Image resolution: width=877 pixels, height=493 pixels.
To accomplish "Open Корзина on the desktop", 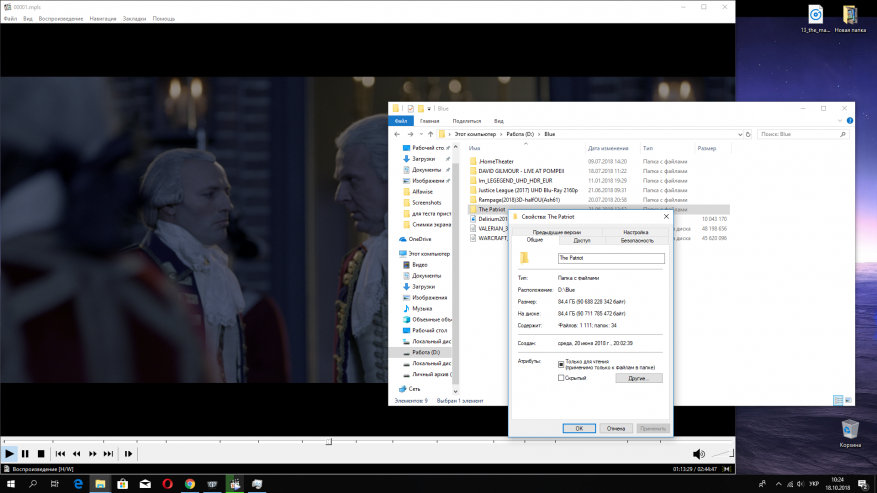I will coord(850,434).
